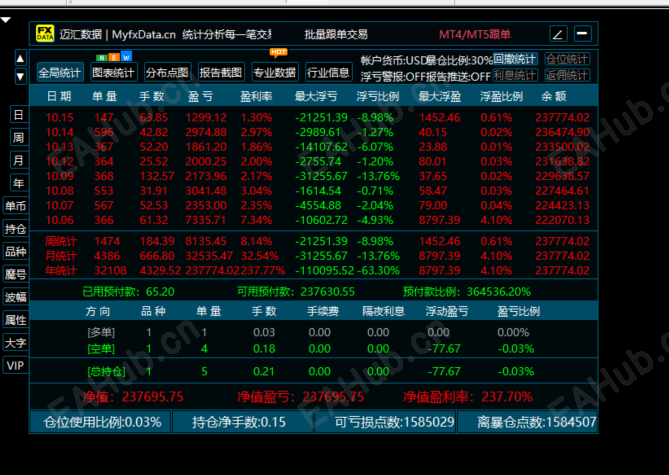The width and height of the screenshot is (669, 475).
Task: Click the 余额 column header
Action: click(x=554, y=96)
